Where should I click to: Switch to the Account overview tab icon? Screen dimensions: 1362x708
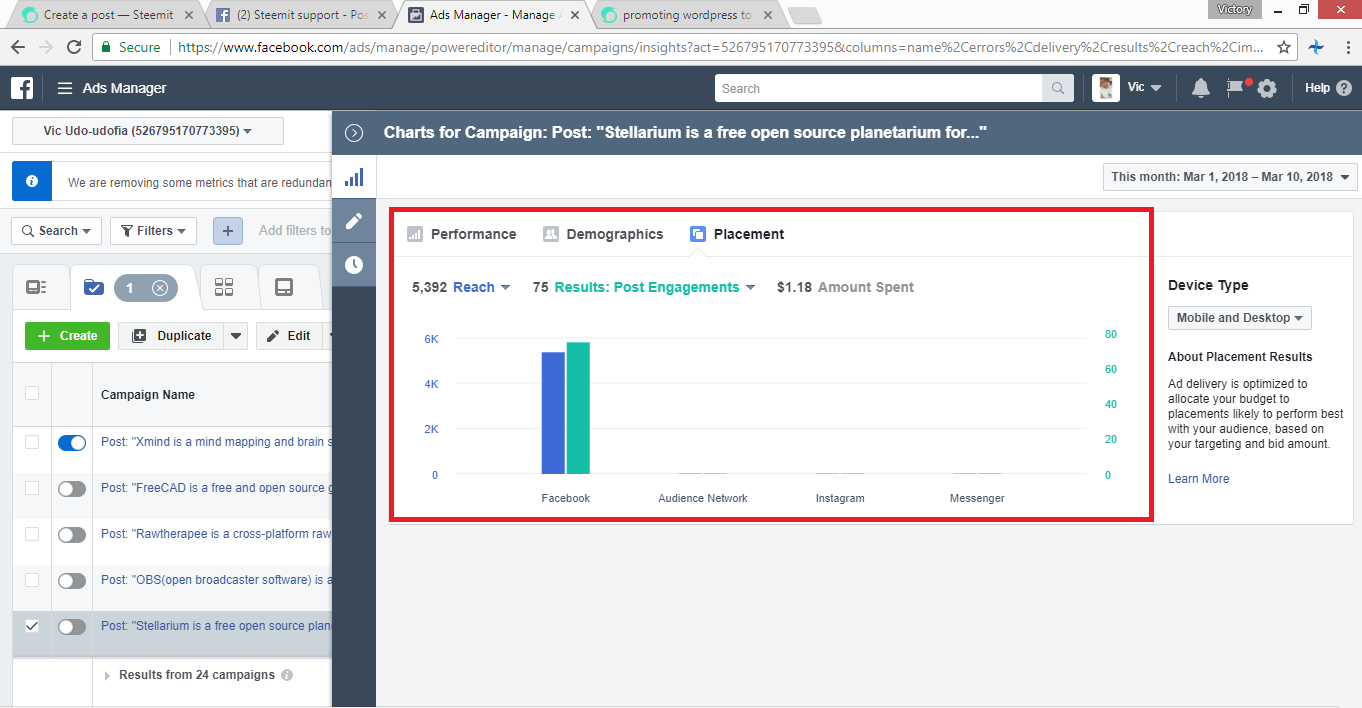(37, 288)
